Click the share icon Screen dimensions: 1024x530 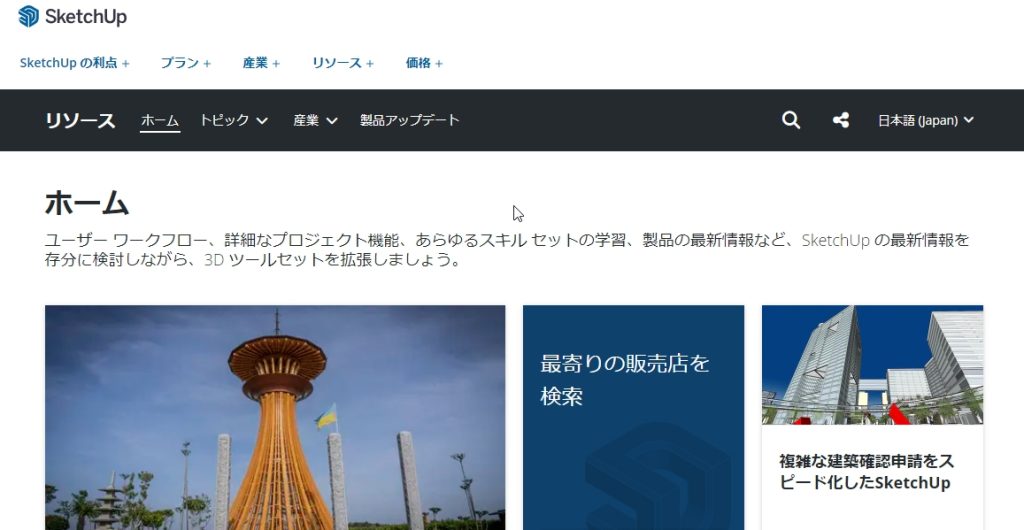point(841,120)
